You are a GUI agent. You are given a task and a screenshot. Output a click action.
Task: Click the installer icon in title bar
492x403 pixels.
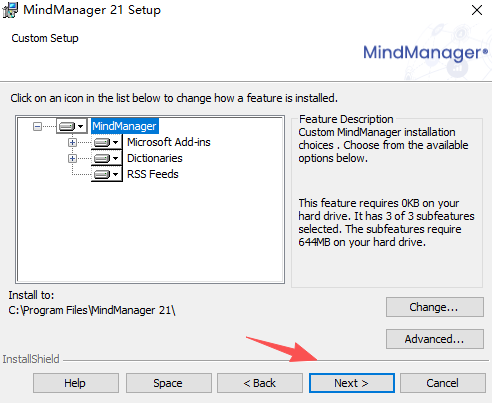point(10,10)
